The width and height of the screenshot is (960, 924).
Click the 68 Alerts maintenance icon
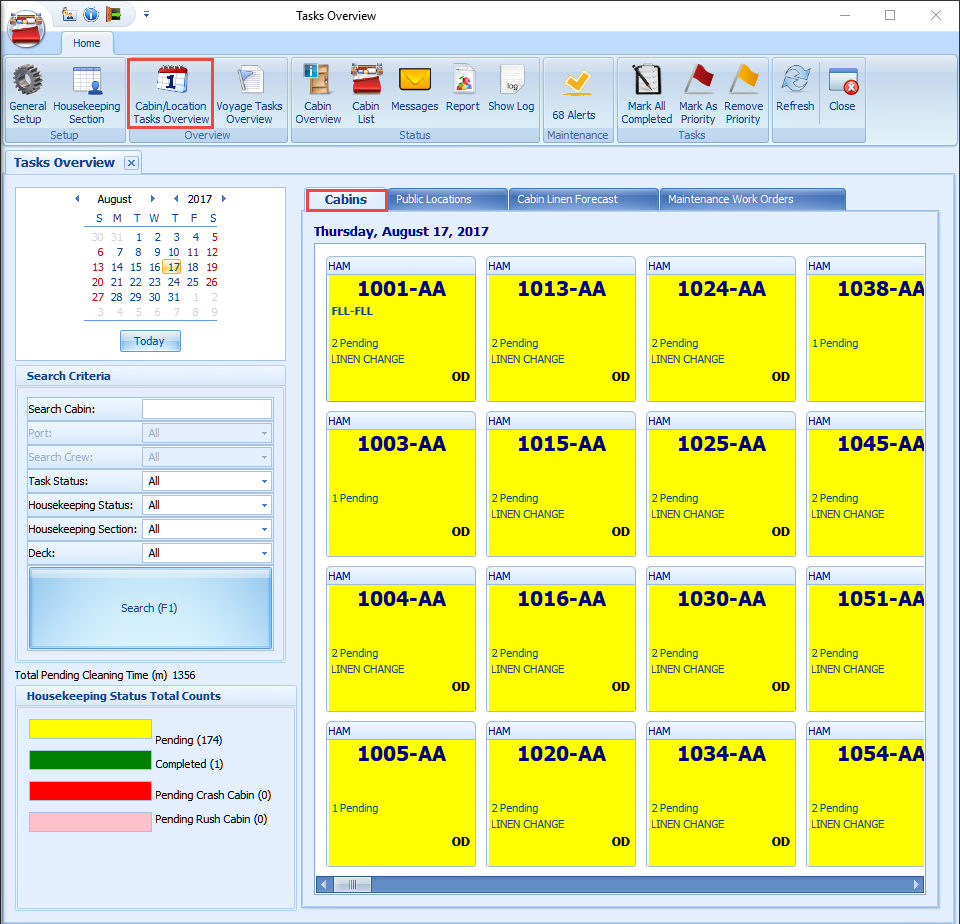coord(578,92)
